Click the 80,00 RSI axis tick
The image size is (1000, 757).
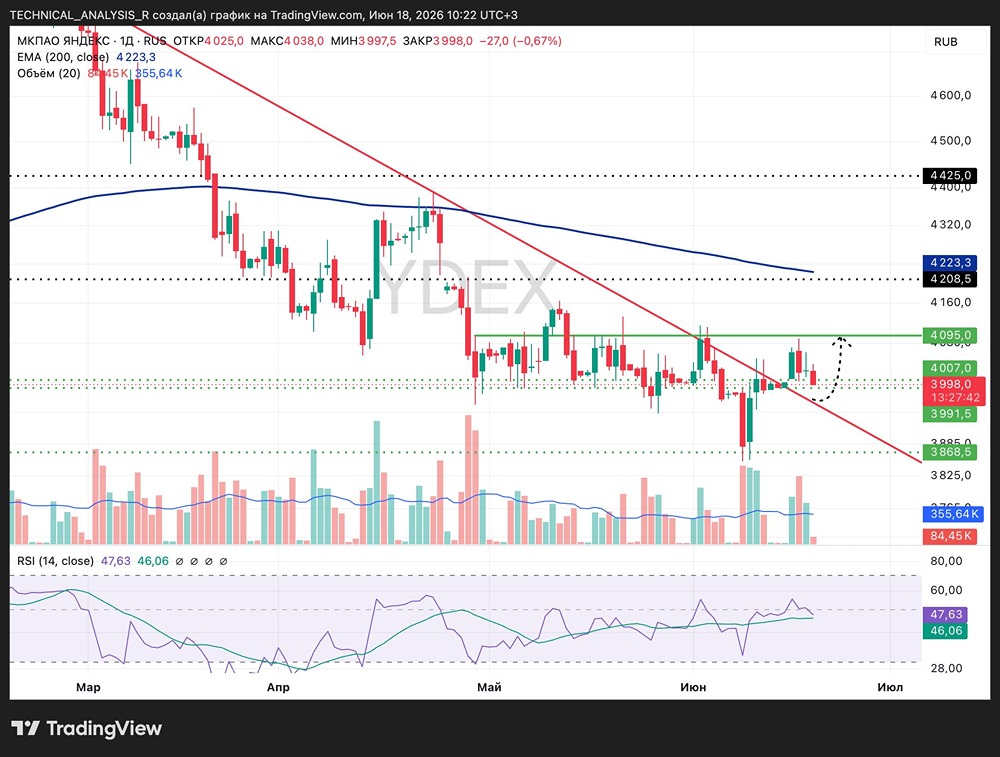pos(946,561)
